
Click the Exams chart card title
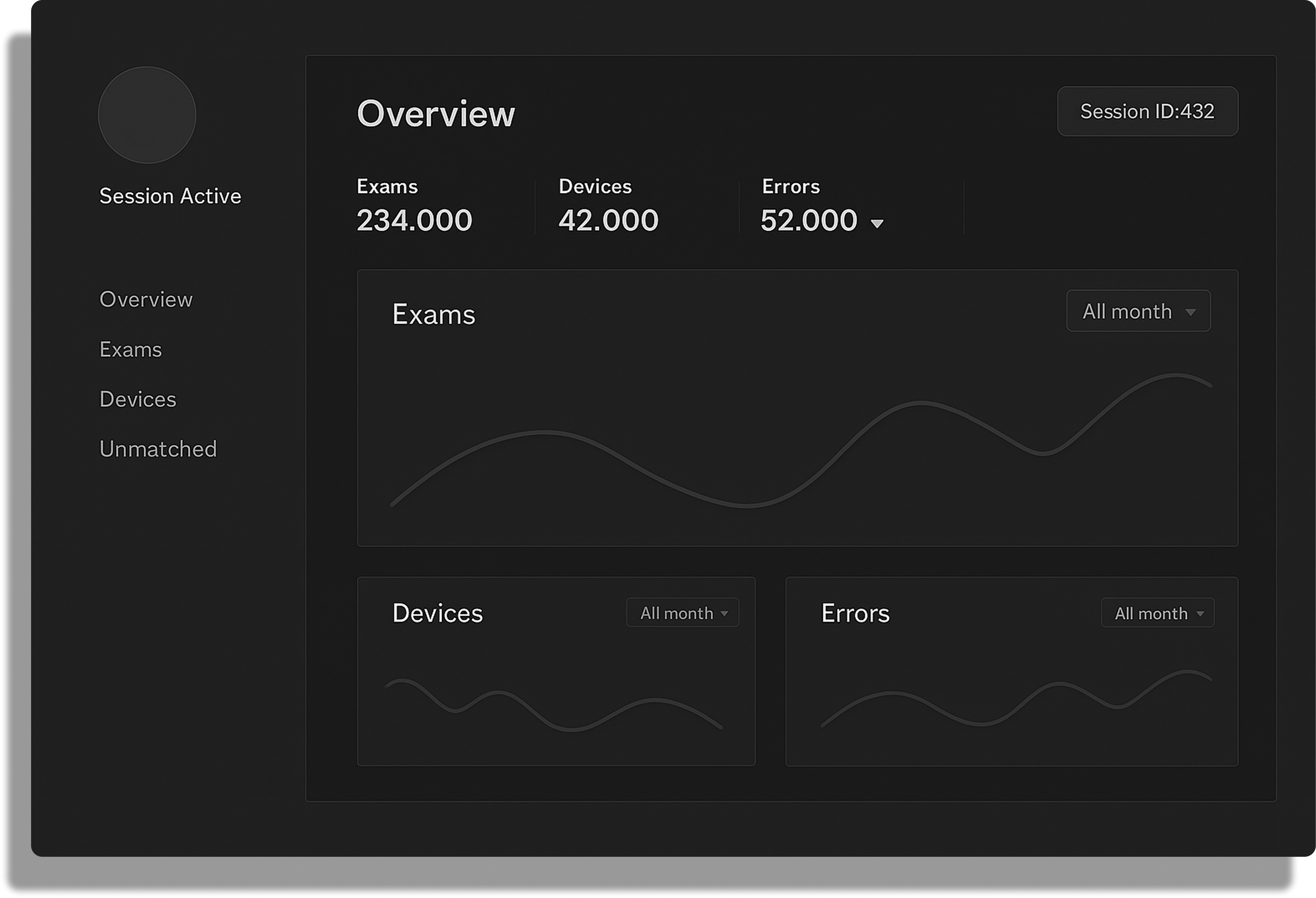434,314
